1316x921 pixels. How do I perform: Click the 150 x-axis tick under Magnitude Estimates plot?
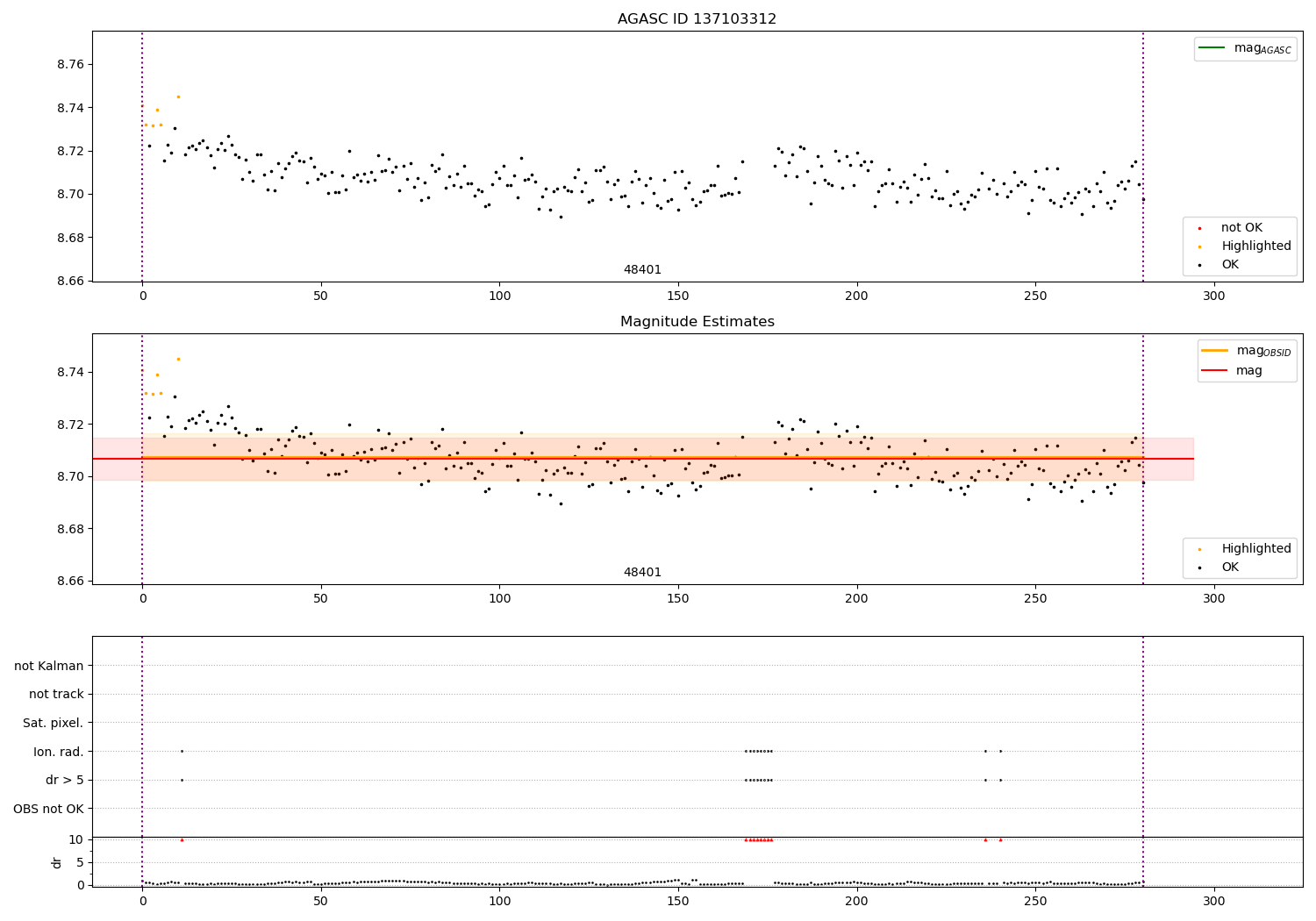click(677, 599)
